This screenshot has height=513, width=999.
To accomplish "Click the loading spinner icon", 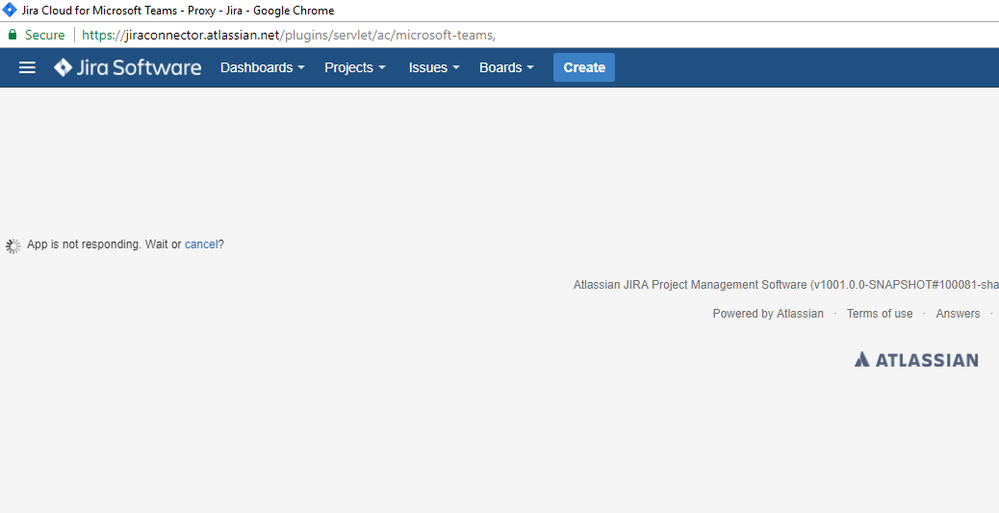I will pos(13,245).
